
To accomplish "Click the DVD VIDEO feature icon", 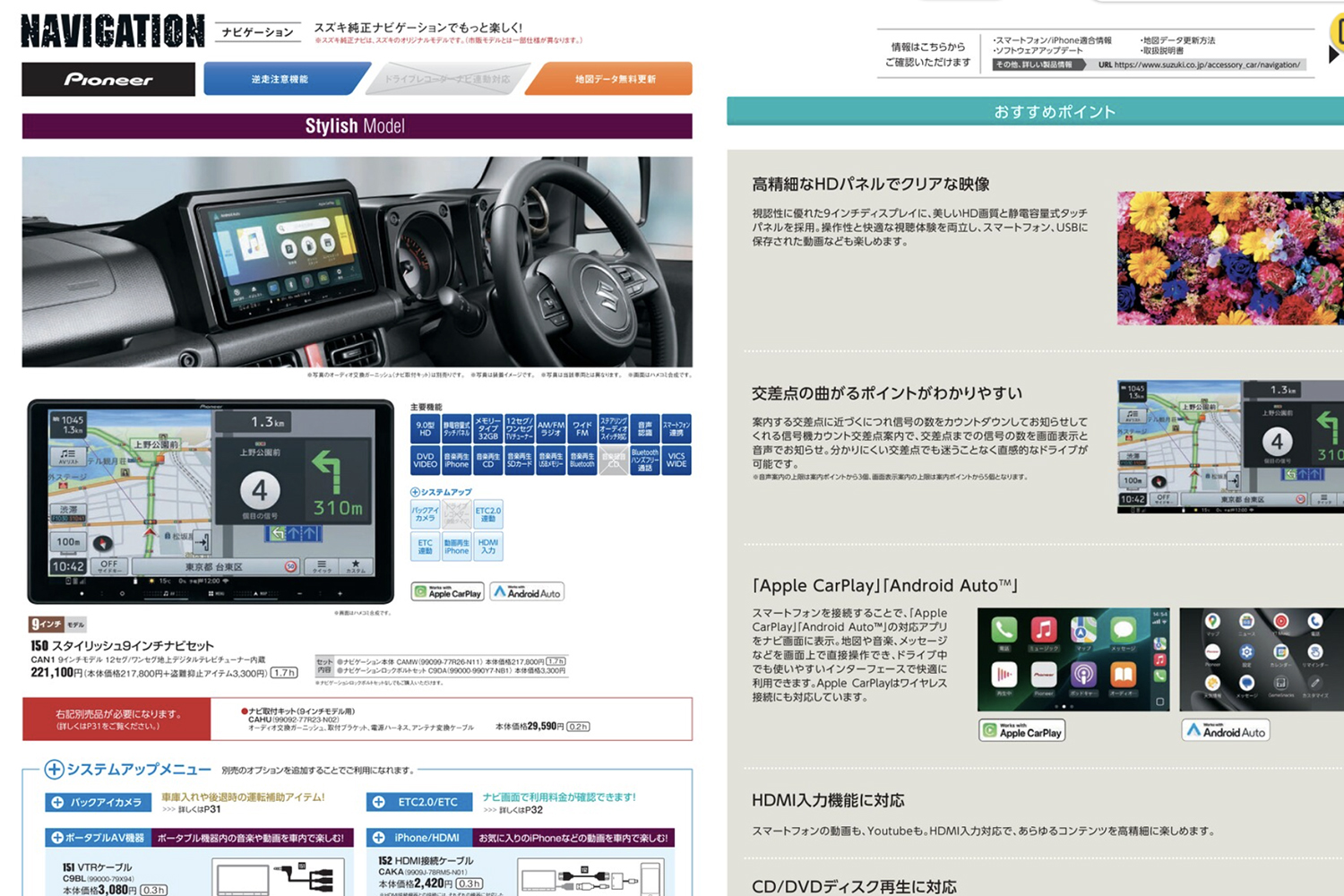I will tap(425, 460).
